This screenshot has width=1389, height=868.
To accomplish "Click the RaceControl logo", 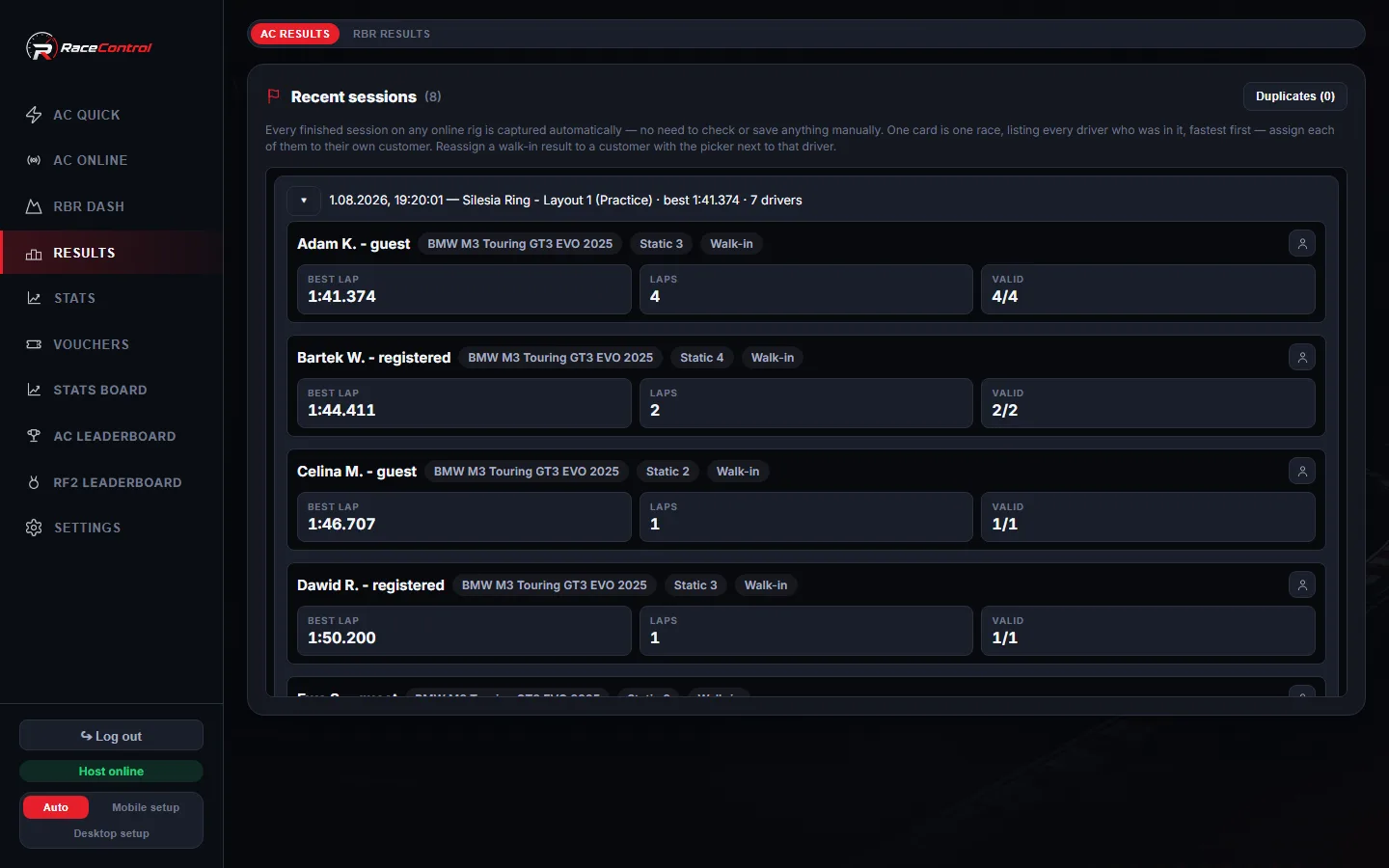I will (x=89, y=46).
